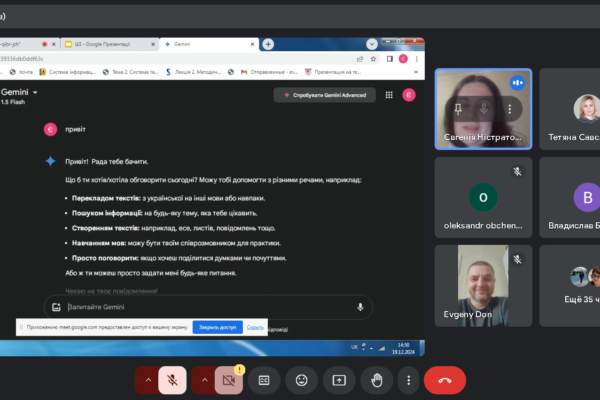Click network signal icon in system tray

(382, 348)
